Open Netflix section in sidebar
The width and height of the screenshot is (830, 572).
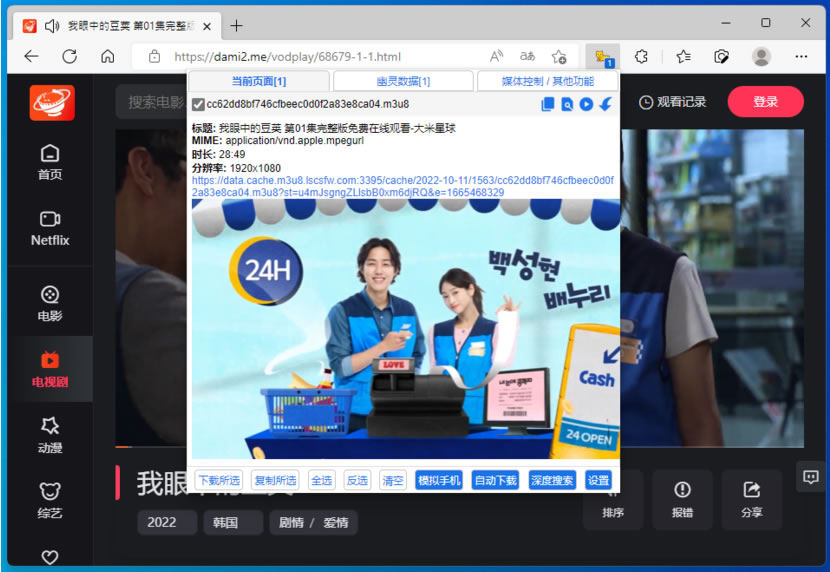click(x=50, y=229)
